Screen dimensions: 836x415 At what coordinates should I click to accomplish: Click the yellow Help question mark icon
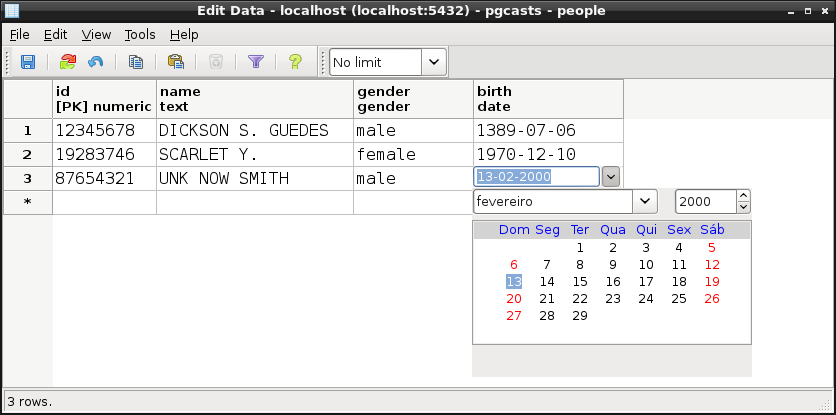coord(295,62)
